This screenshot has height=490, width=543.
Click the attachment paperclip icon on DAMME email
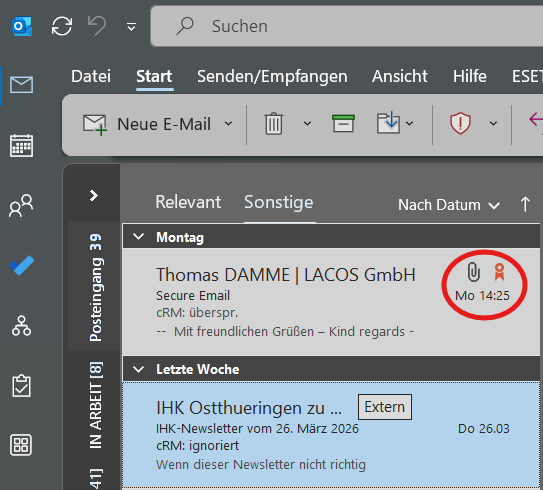click(473, 272)
